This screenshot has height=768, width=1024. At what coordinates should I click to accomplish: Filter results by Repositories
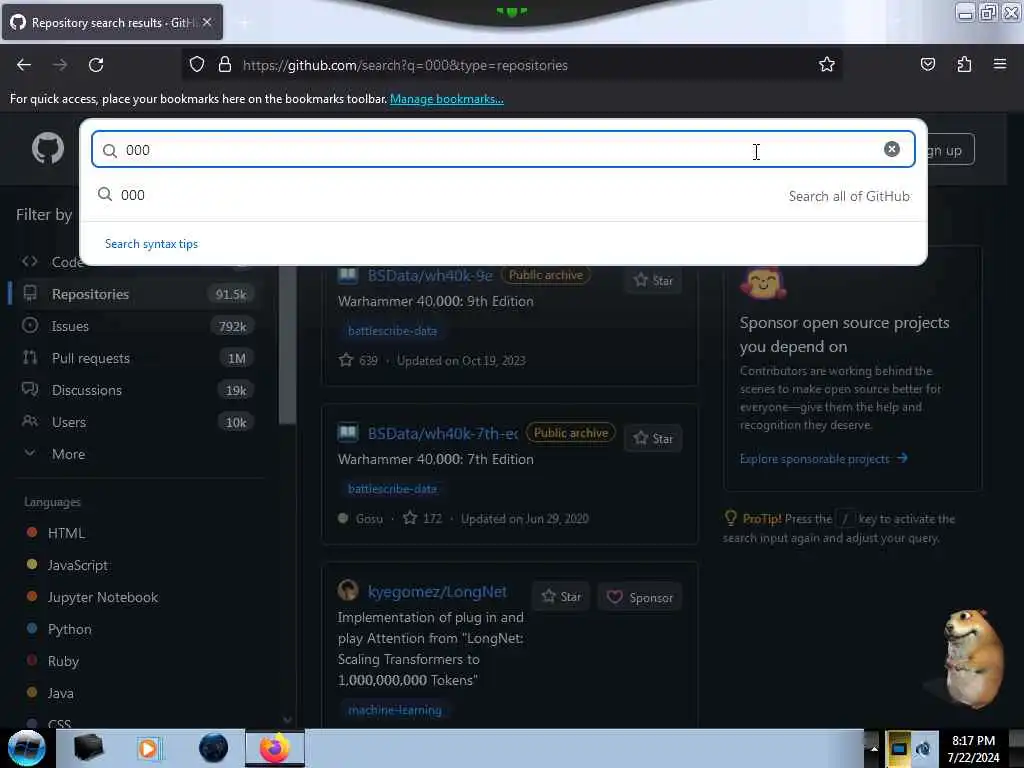[x=138, y=294]
